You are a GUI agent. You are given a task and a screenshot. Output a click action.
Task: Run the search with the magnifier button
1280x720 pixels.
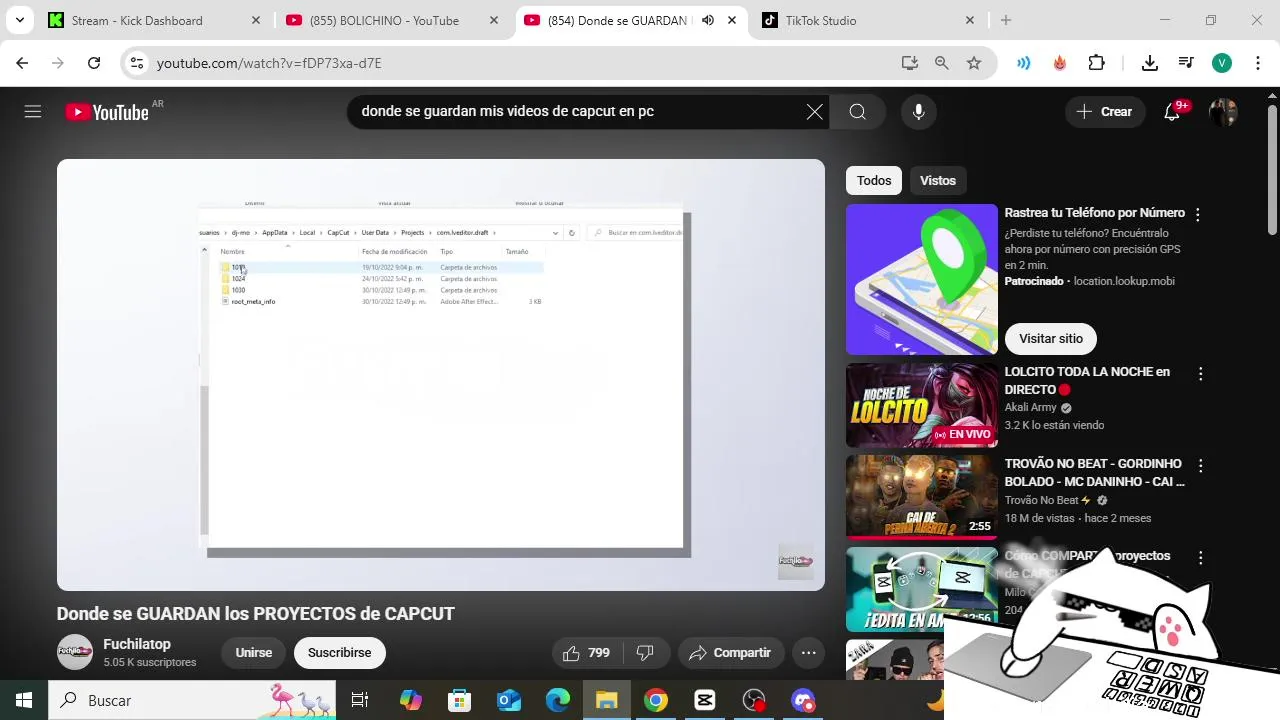coord(857,112)
